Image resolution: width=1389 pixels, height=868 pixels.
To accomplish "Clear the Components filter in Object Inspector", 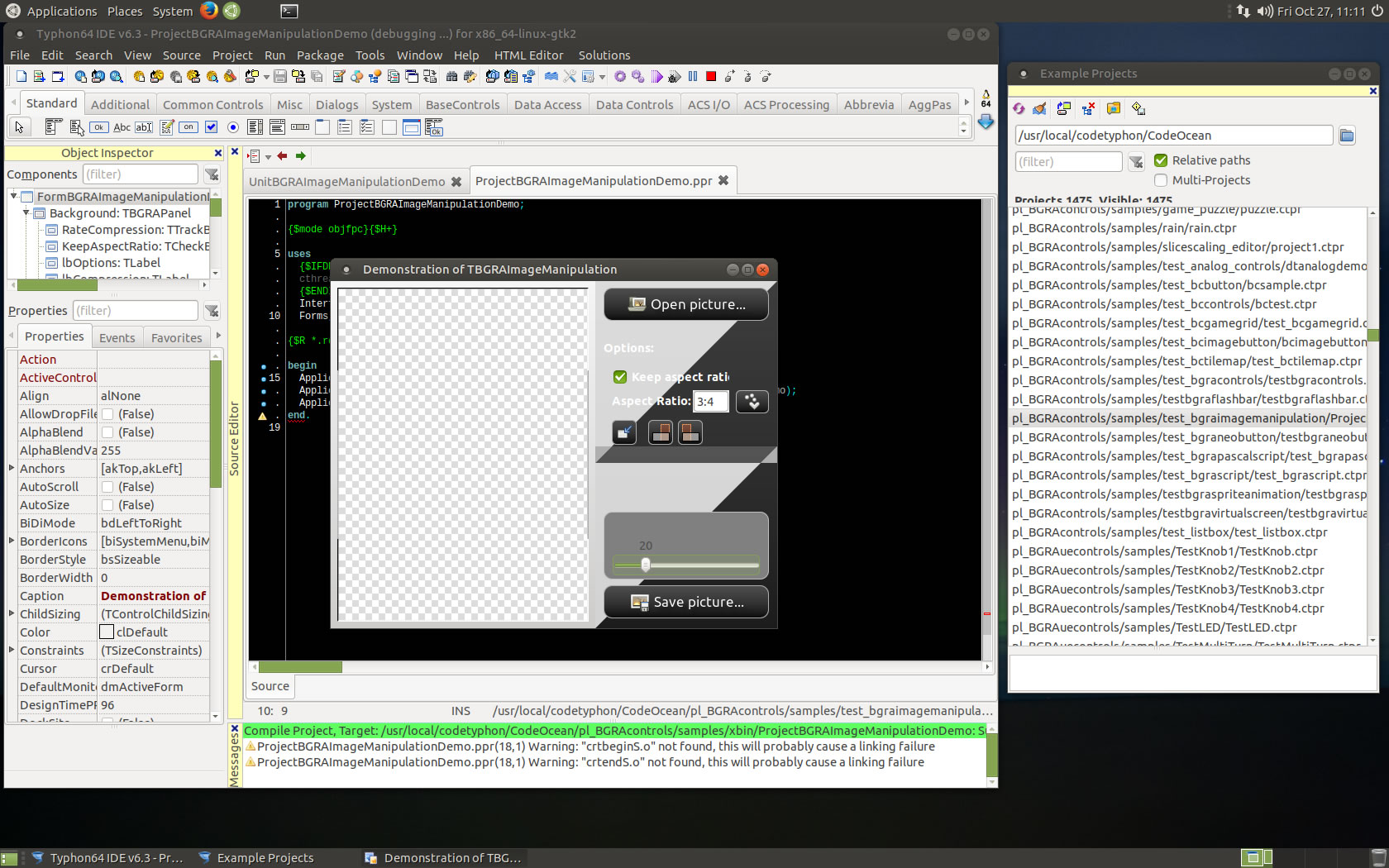I will coord(212,174).
